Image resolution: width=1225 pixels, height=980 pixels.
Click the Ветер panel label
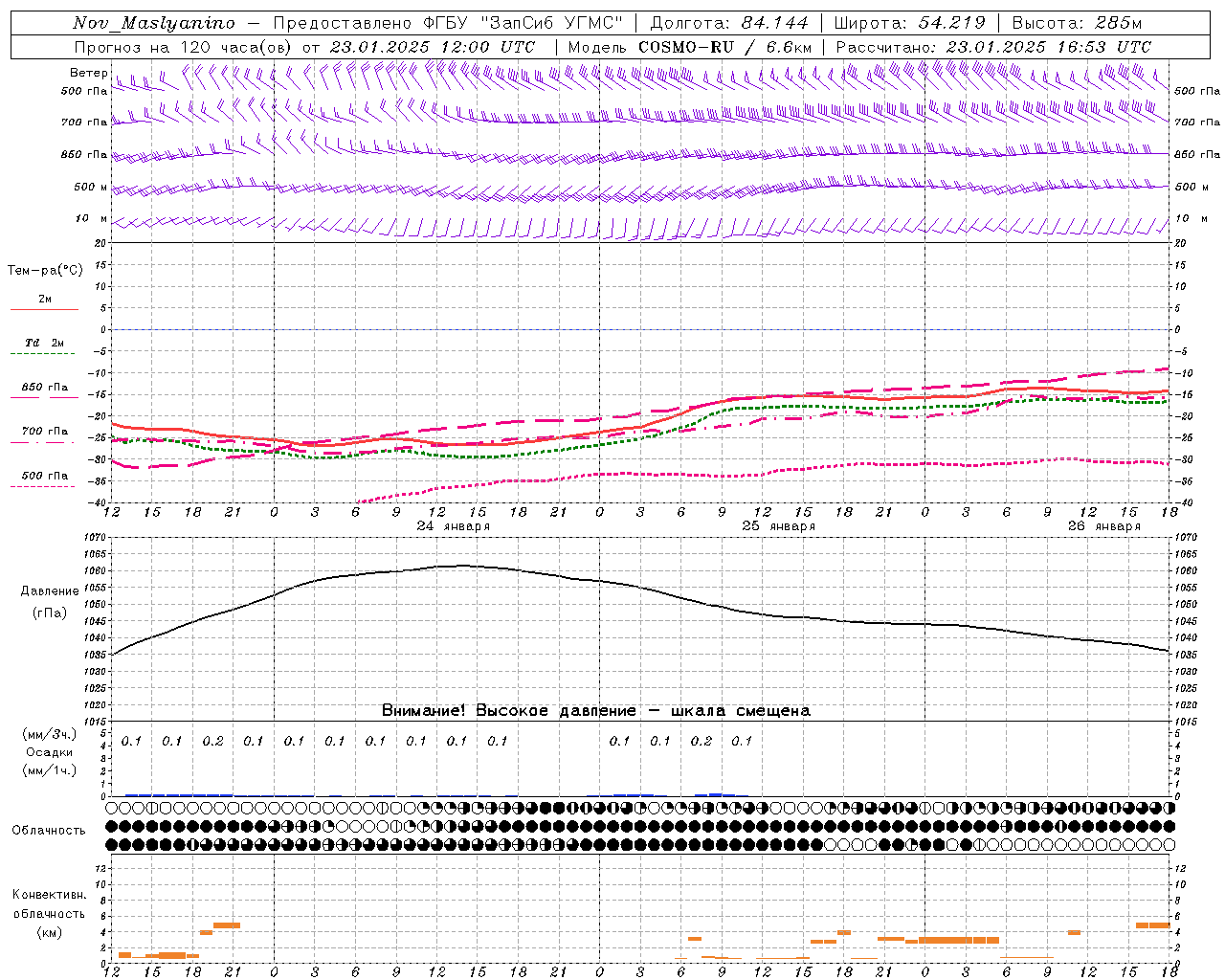point(88,73)
